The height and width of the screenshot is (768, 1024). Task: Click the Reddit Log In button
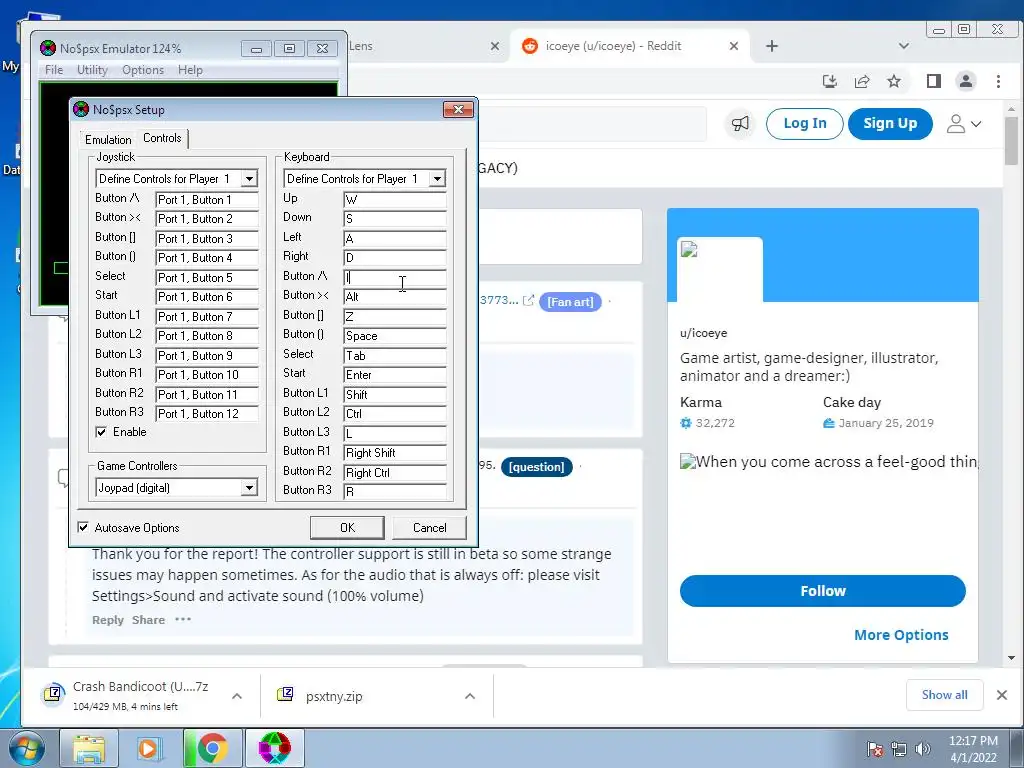tap(805, 123)
